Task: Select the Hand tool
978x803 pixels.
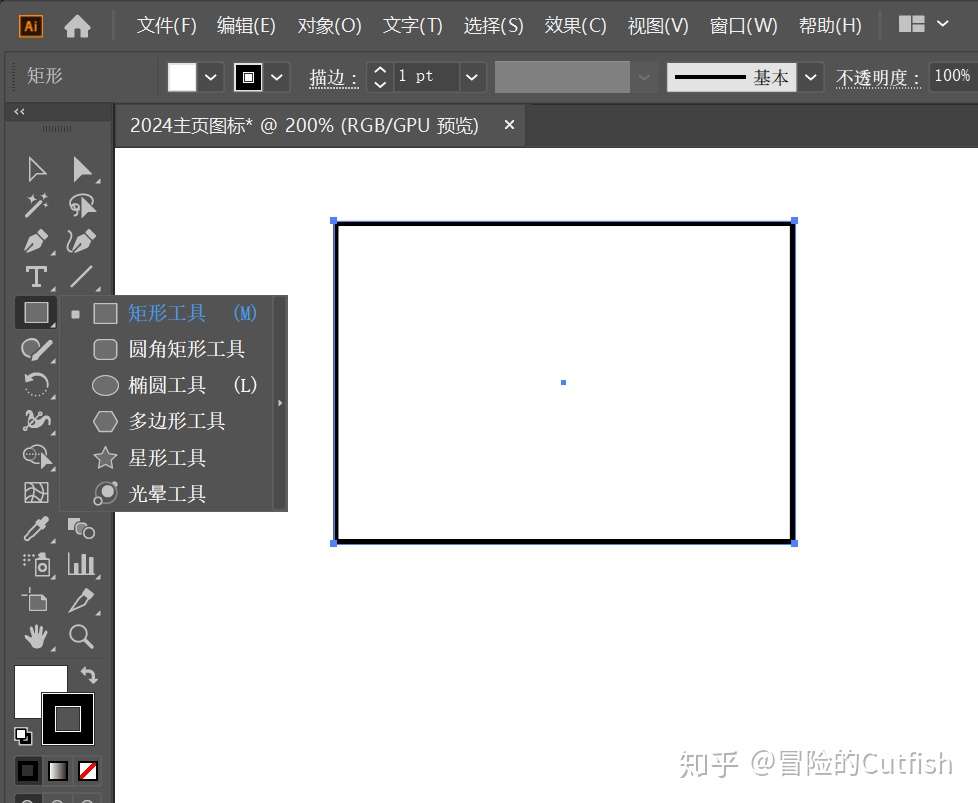Action: 36,637
